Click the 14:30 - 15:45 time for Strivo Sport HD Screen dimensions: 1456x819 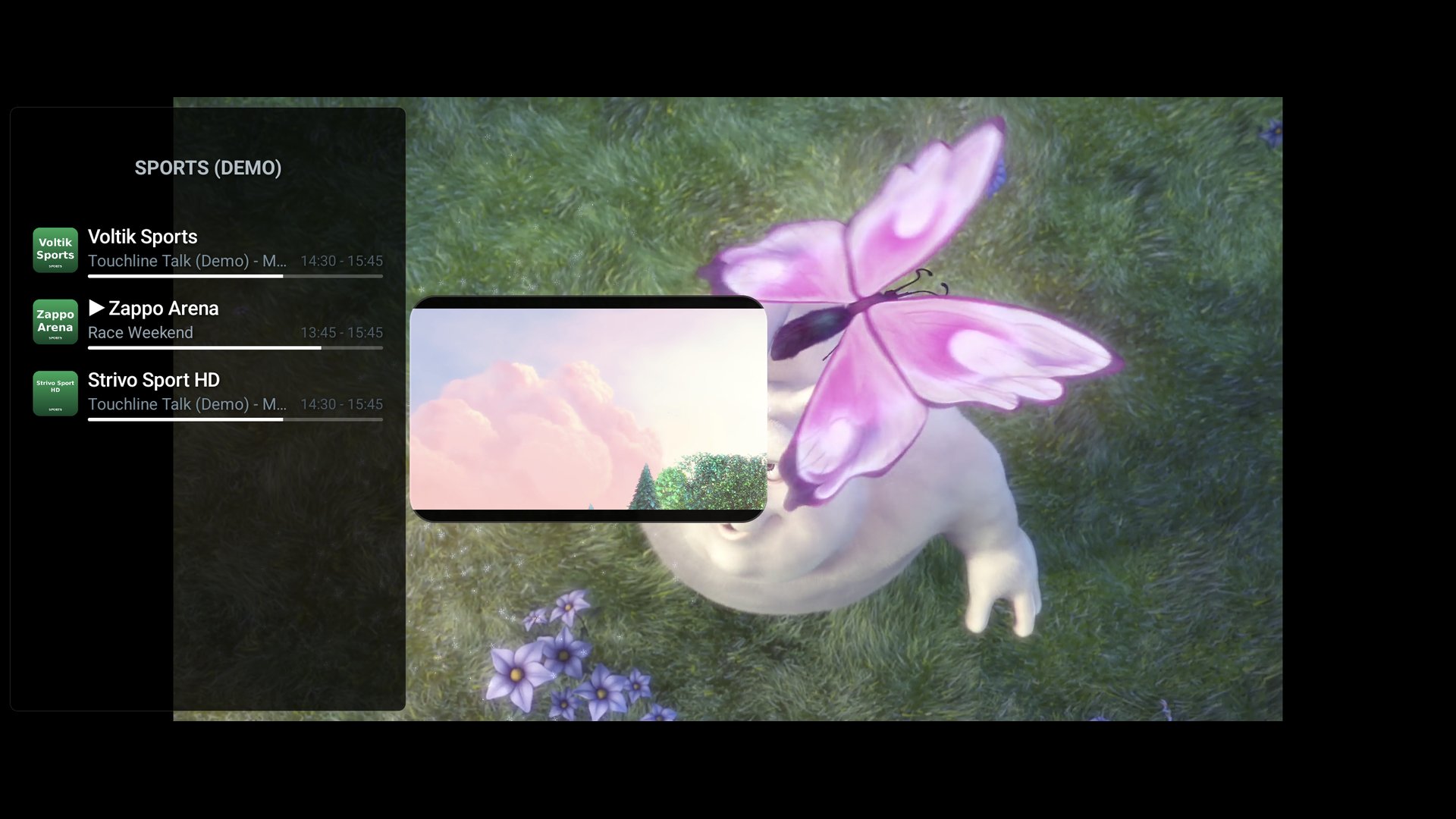coord(342,404)
